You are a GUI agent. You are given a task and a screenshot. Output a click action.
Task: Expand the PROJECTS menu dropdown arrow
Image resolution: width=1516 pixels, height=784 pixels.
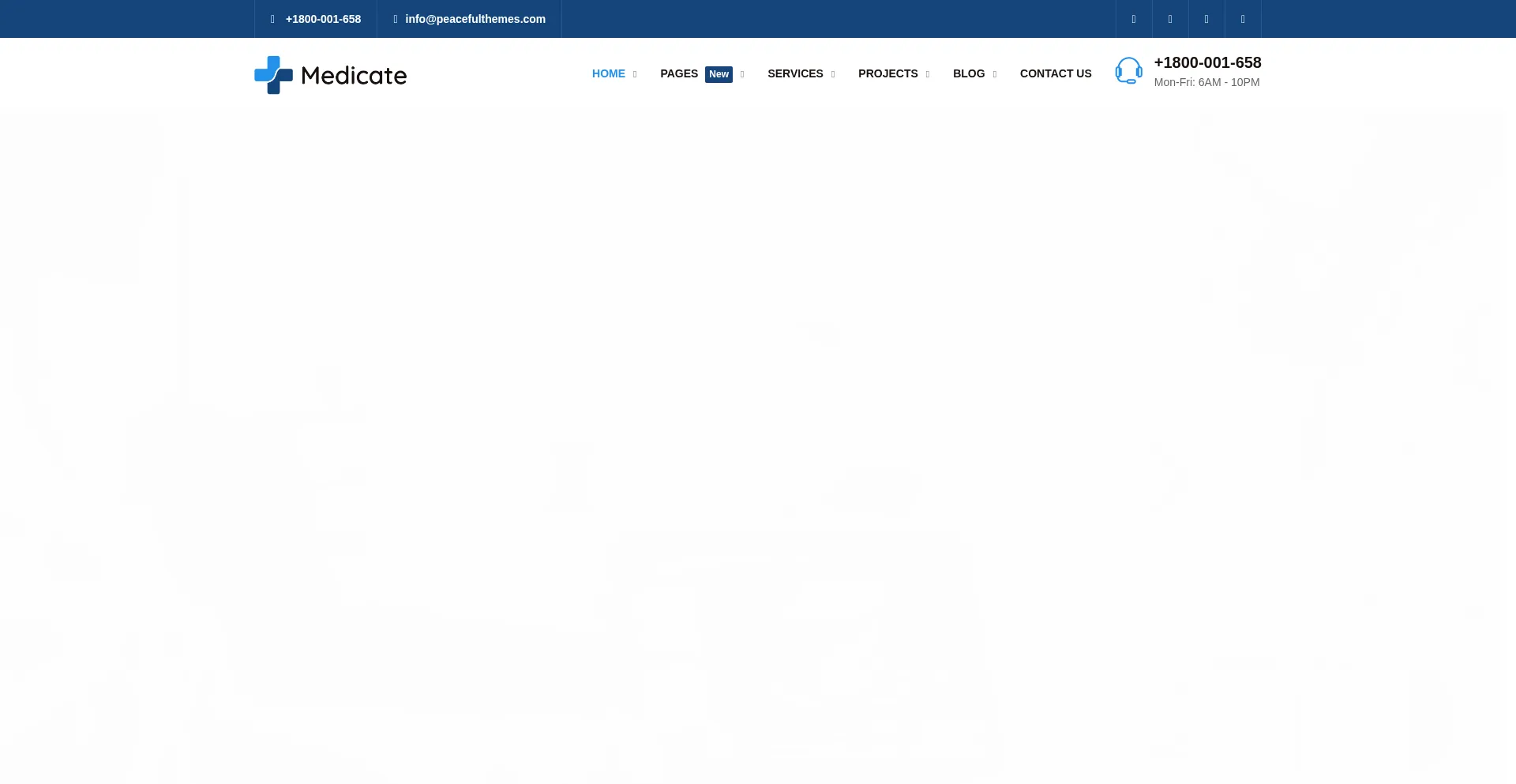[x=928, y=74]
